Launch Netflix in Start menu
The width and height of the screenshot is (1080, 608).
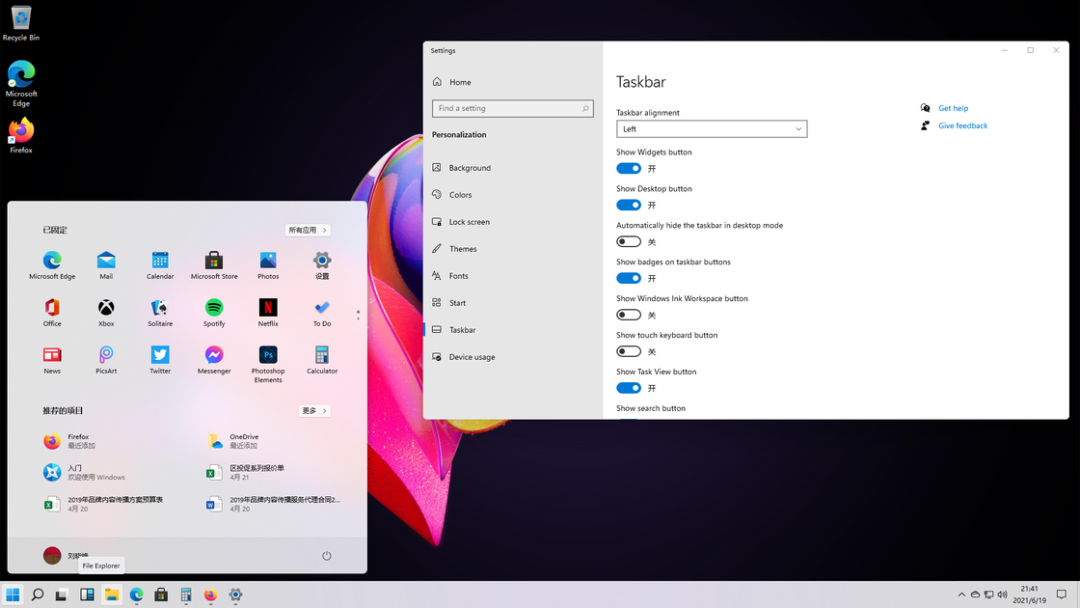pos(268,308)
